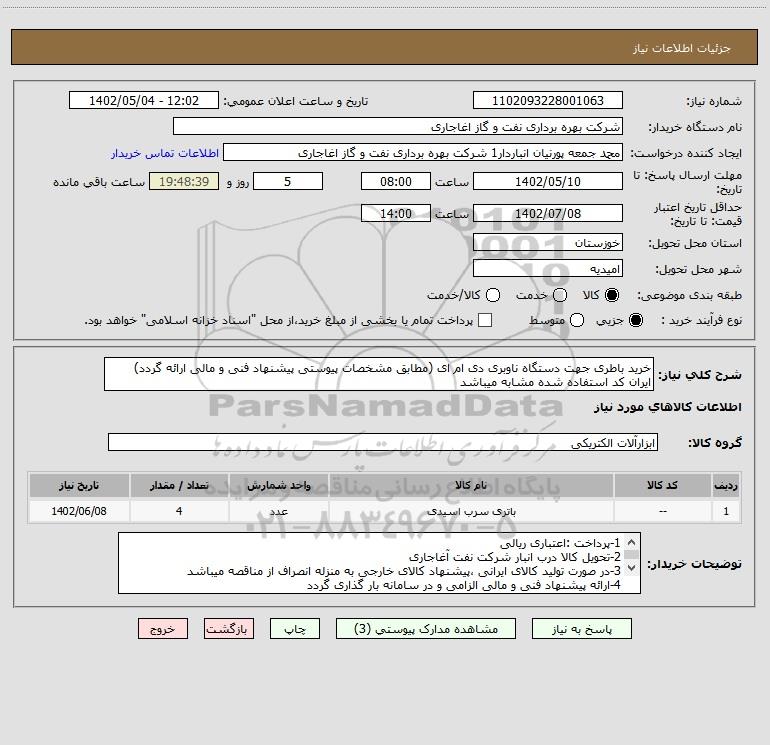
Task: Click the شرح کلی نیاز description box
Action: coord(379,375)
